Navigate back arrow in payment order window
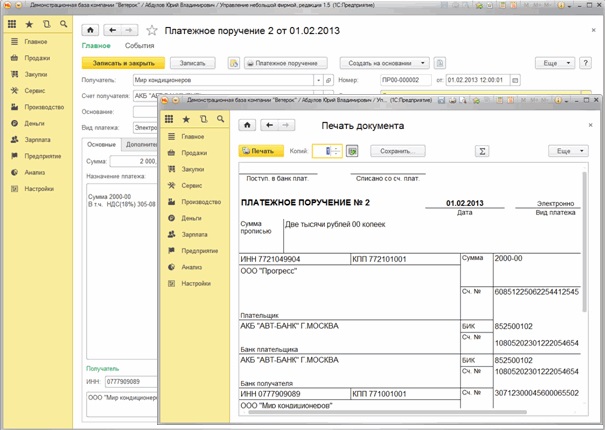 (x=112, y=30)
